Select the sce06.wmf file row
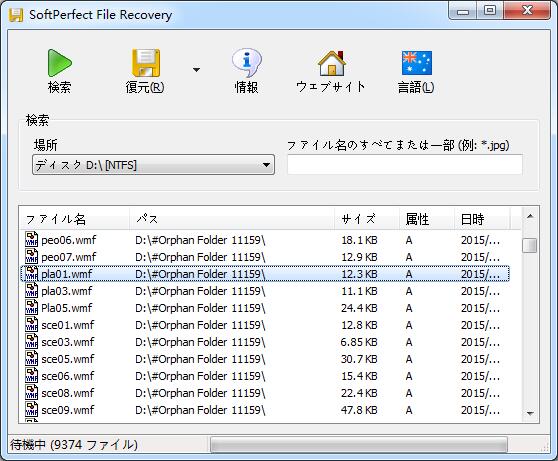The image size is (558, 461). (265, 376)
